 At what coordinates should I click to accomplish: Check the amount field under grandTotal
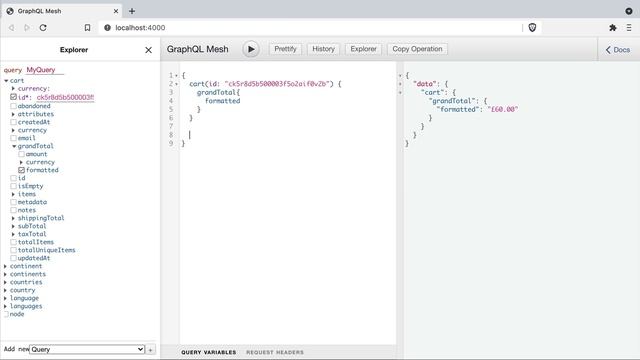(x=21, y=154)
